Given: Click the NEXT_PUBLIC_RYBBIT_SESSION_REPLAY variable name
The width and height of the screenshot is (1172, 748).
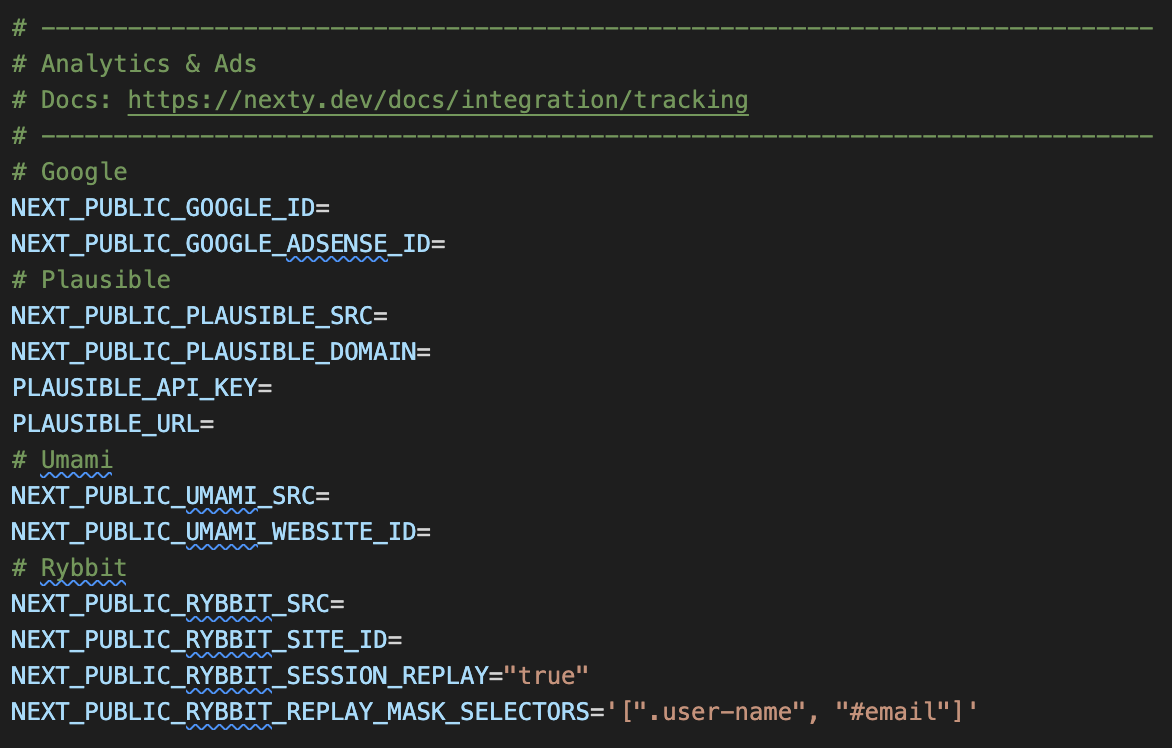Looking at the screenshot, I should (x=249, y=676).
